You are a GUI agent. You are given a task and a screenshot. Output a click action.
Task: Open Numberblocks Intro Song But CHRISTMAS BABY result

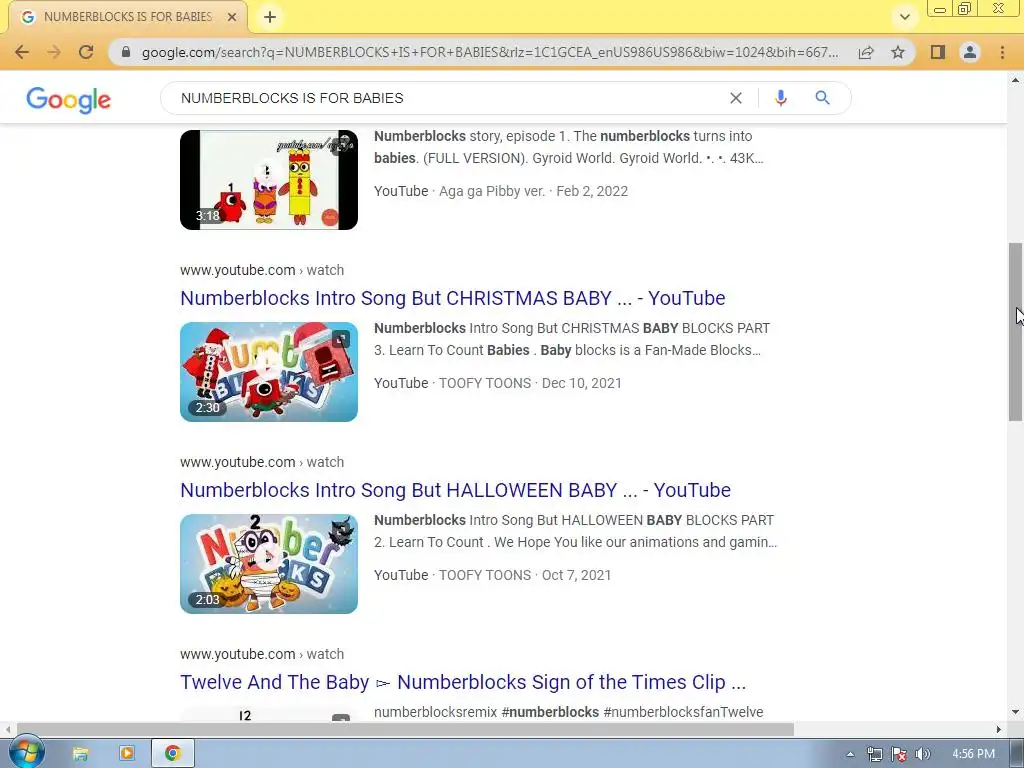point(453,298)
